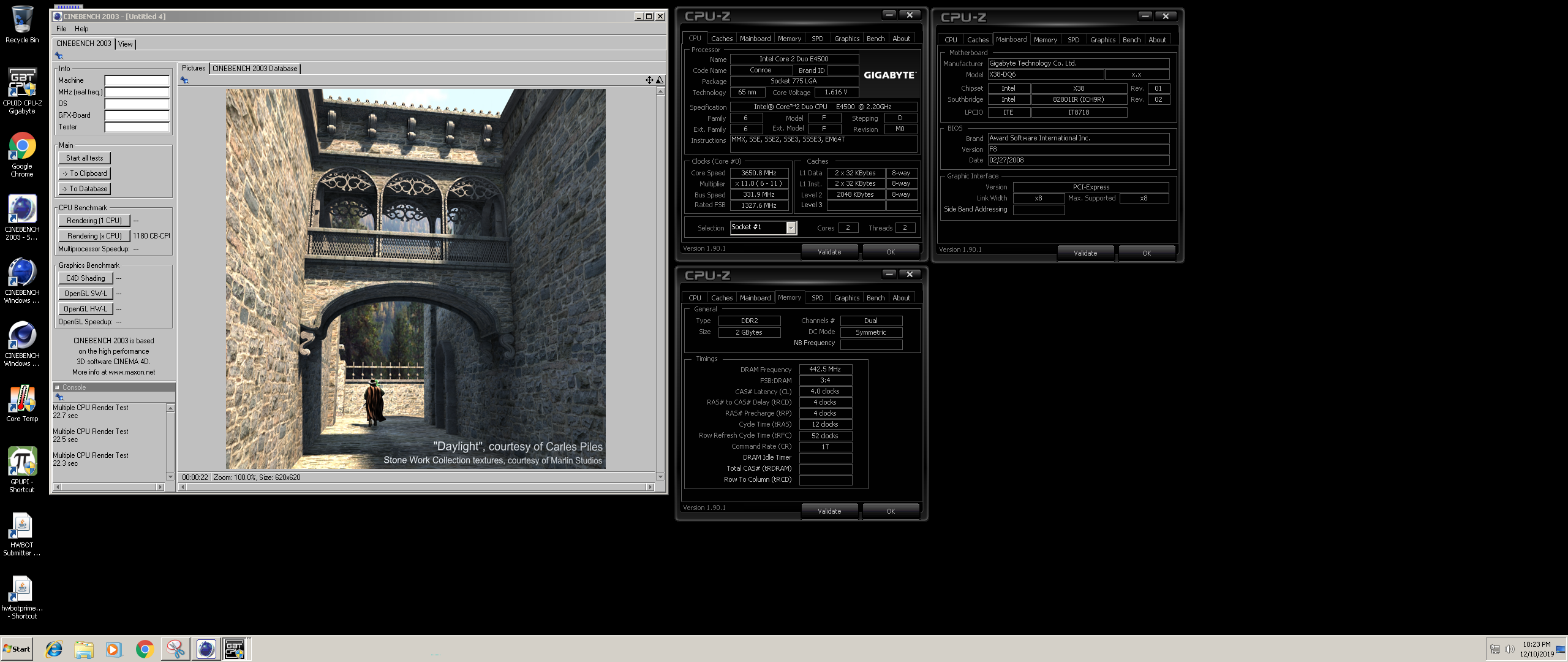
Task: Click the picture horizontal scrollbar right arrow
Action: pyautogui.click(x=650, y=487)
